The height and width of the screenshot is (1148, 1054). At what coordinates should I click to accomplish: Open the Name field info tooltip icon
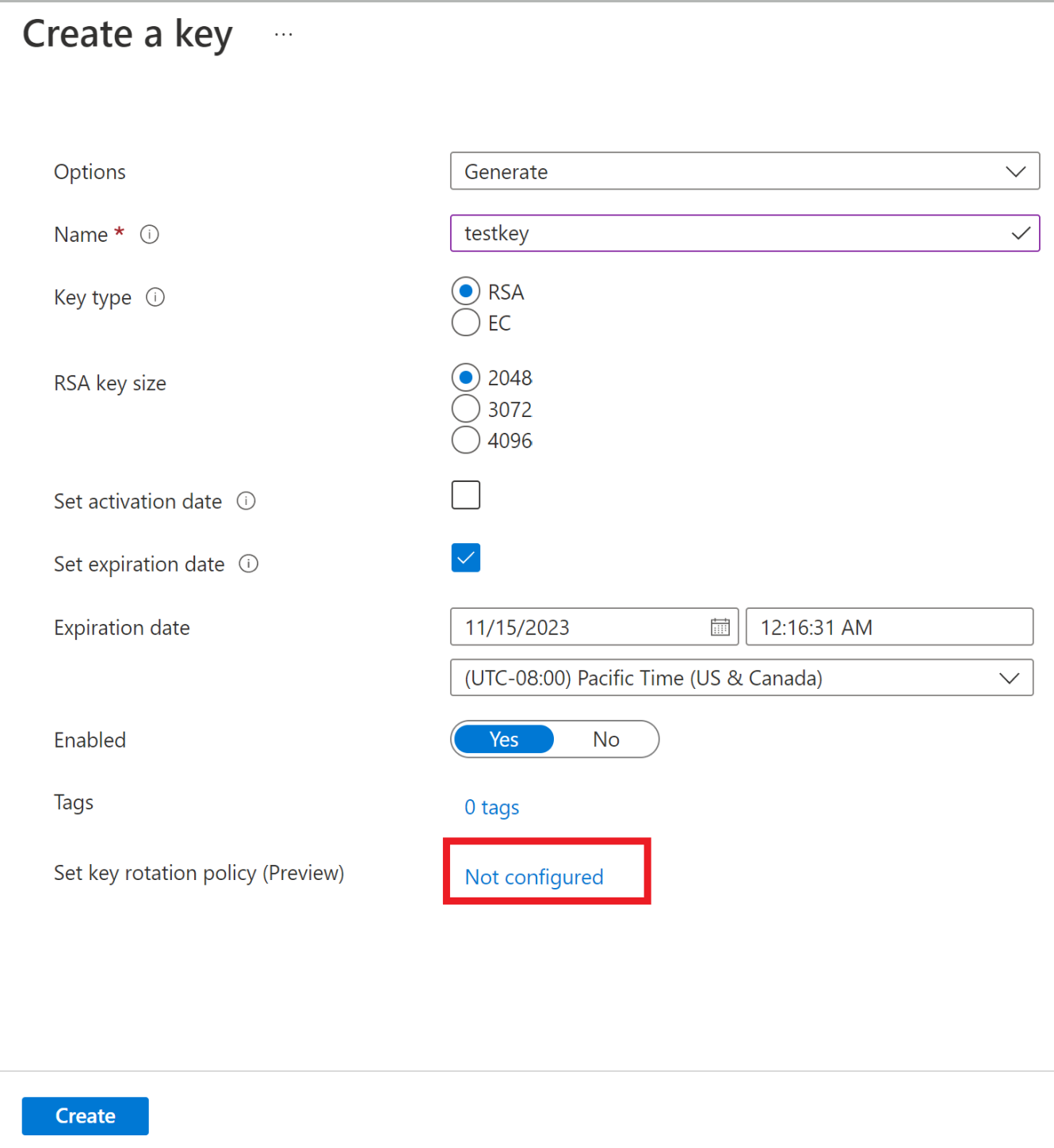tap(149, 234)
